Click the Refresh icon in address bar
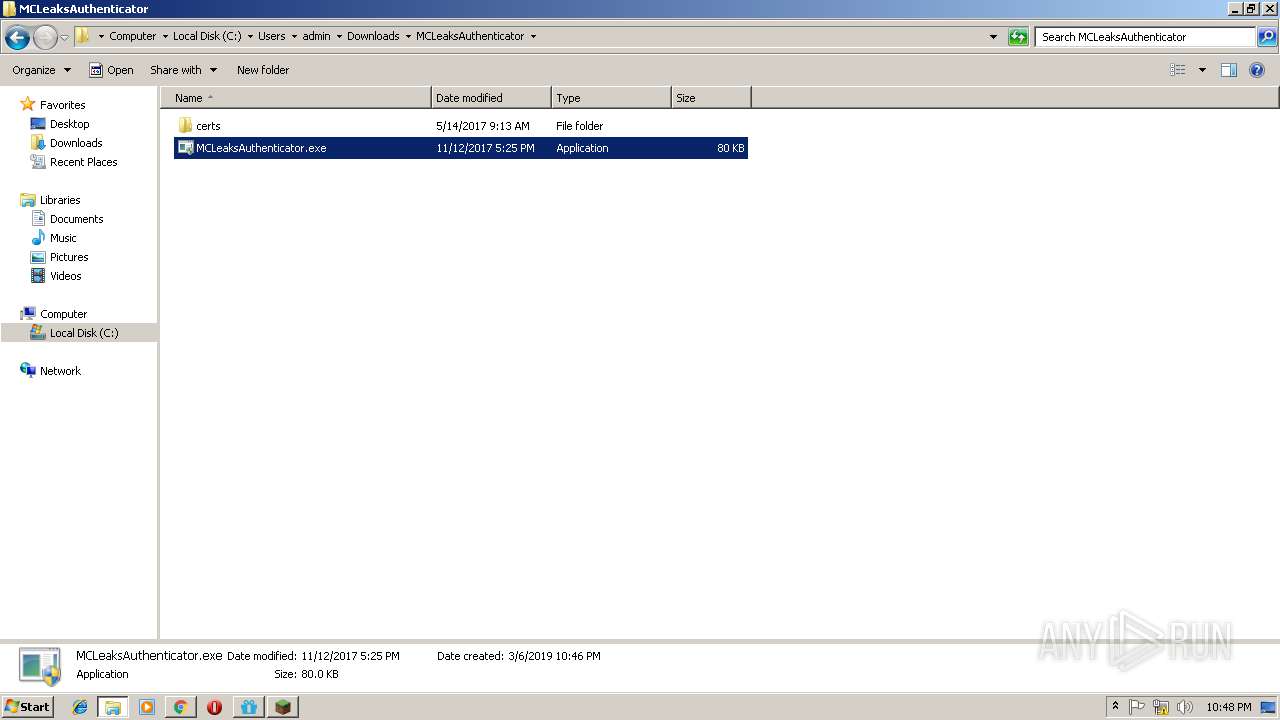 [1018, 37]
